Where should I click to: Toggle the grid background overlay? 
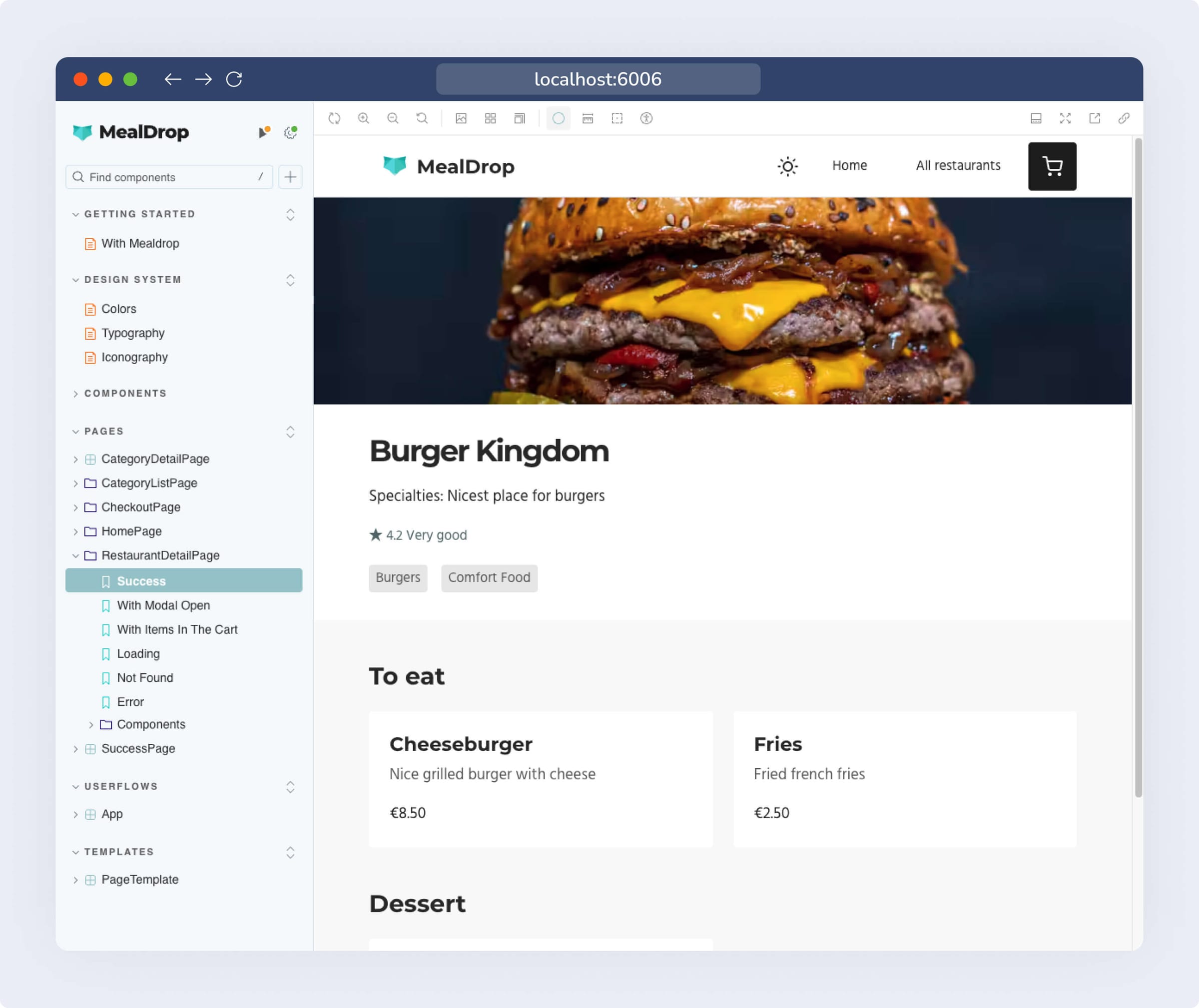coord(491,118)
